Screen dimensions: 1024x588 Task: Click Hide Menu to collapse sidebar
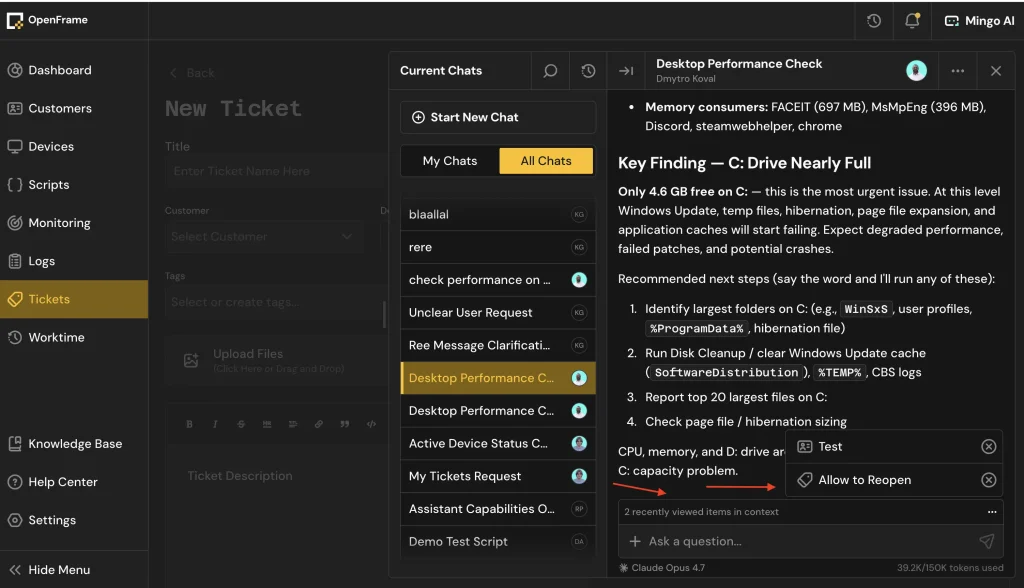point(74,570)
